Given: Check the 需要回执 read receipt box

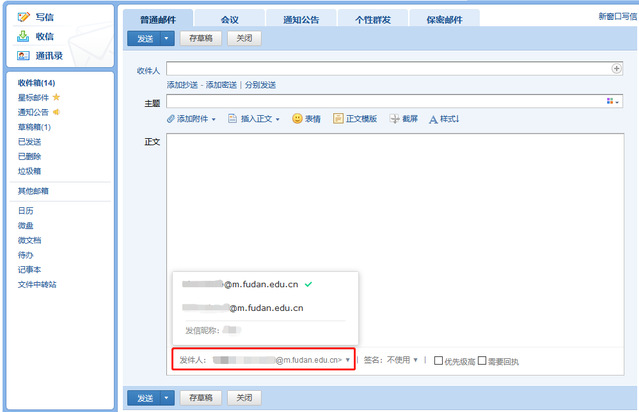Looking at the screenshot, I should pyautogui.click(x=482, y=360).
